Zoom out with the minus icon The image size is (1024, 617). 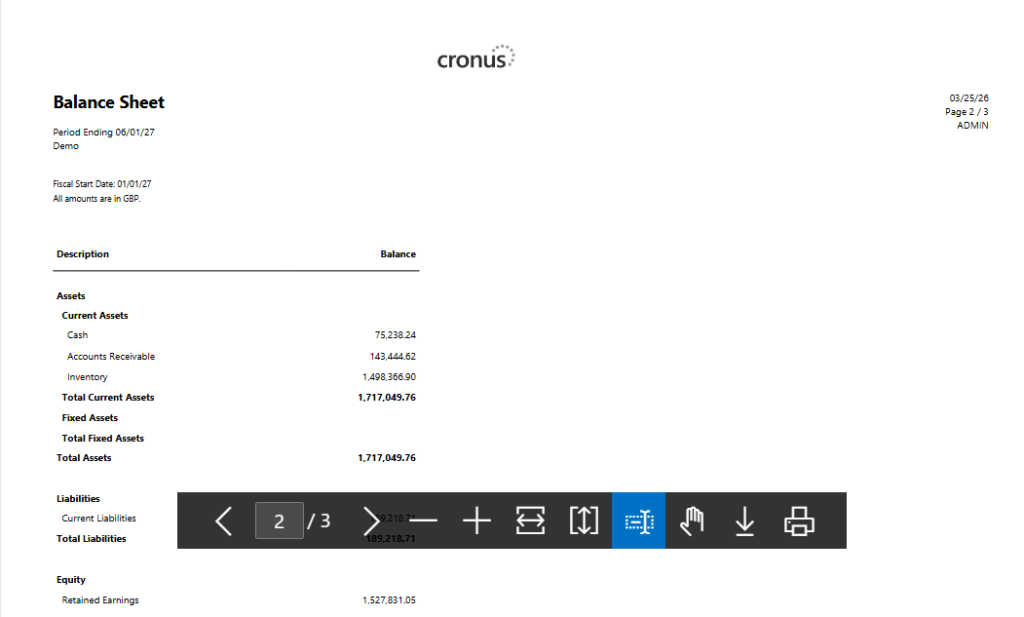tap(424, 520)
